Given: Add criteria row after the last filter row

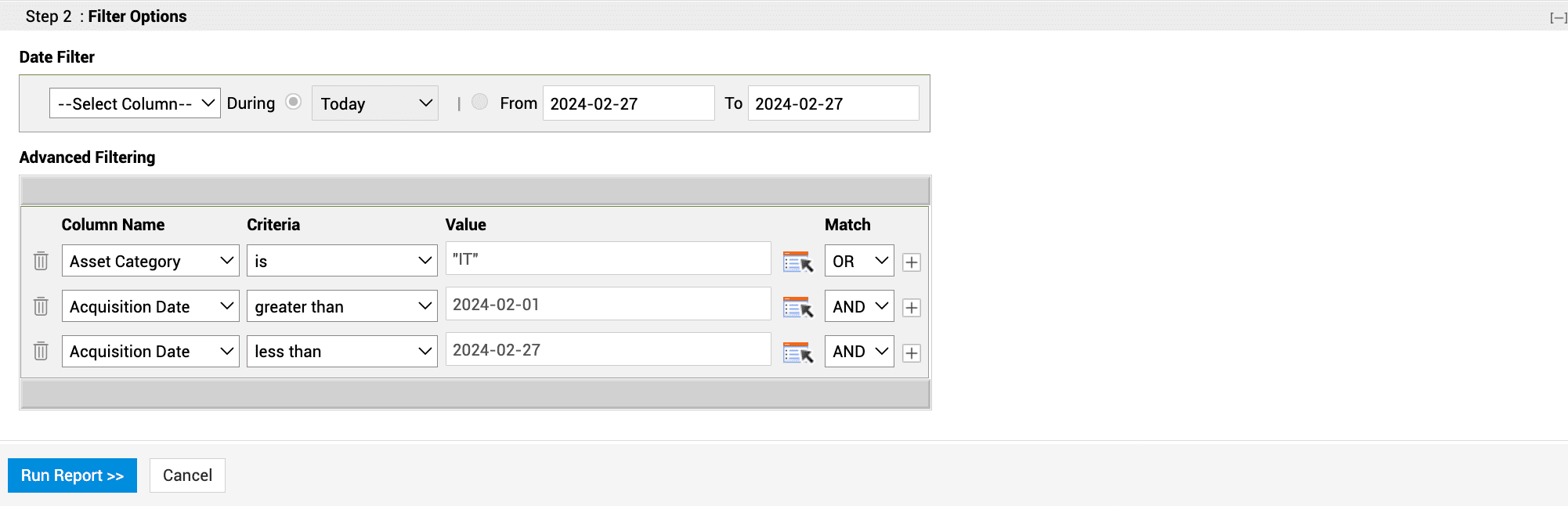Looking at the screenshot, I should [x=911, y=353].
